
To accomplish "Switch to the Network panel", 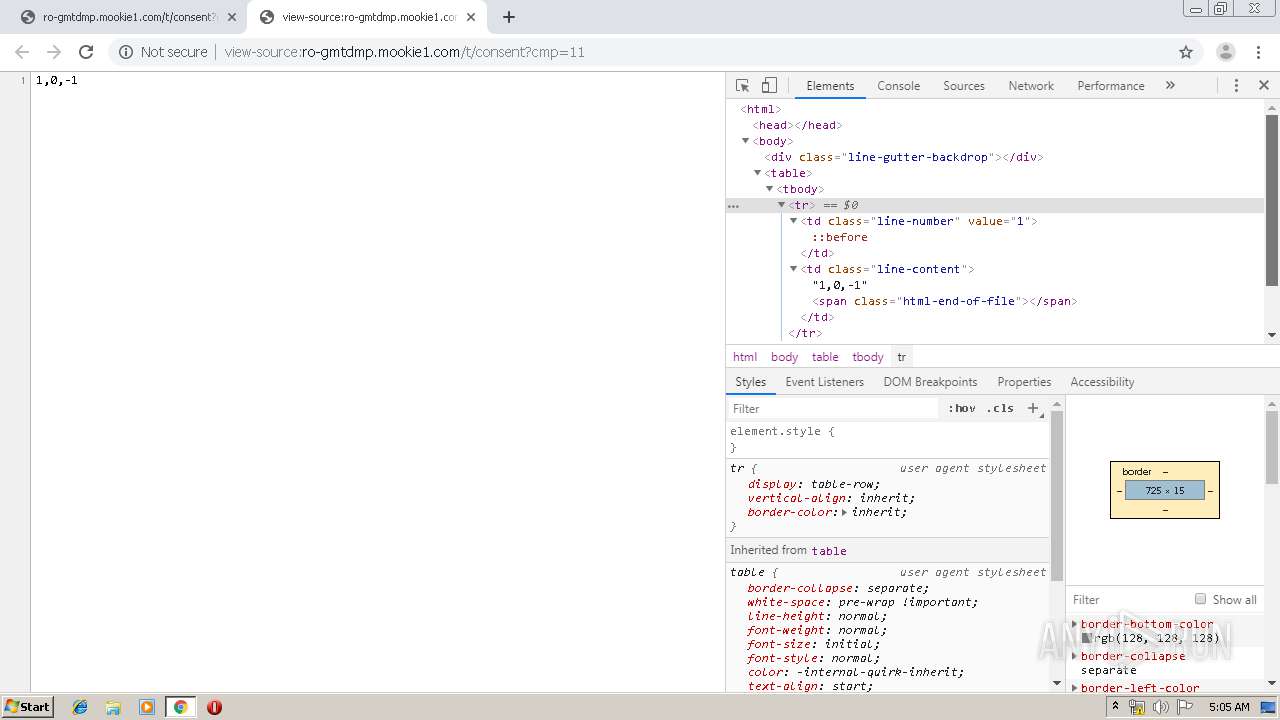I will point(1031,86).
